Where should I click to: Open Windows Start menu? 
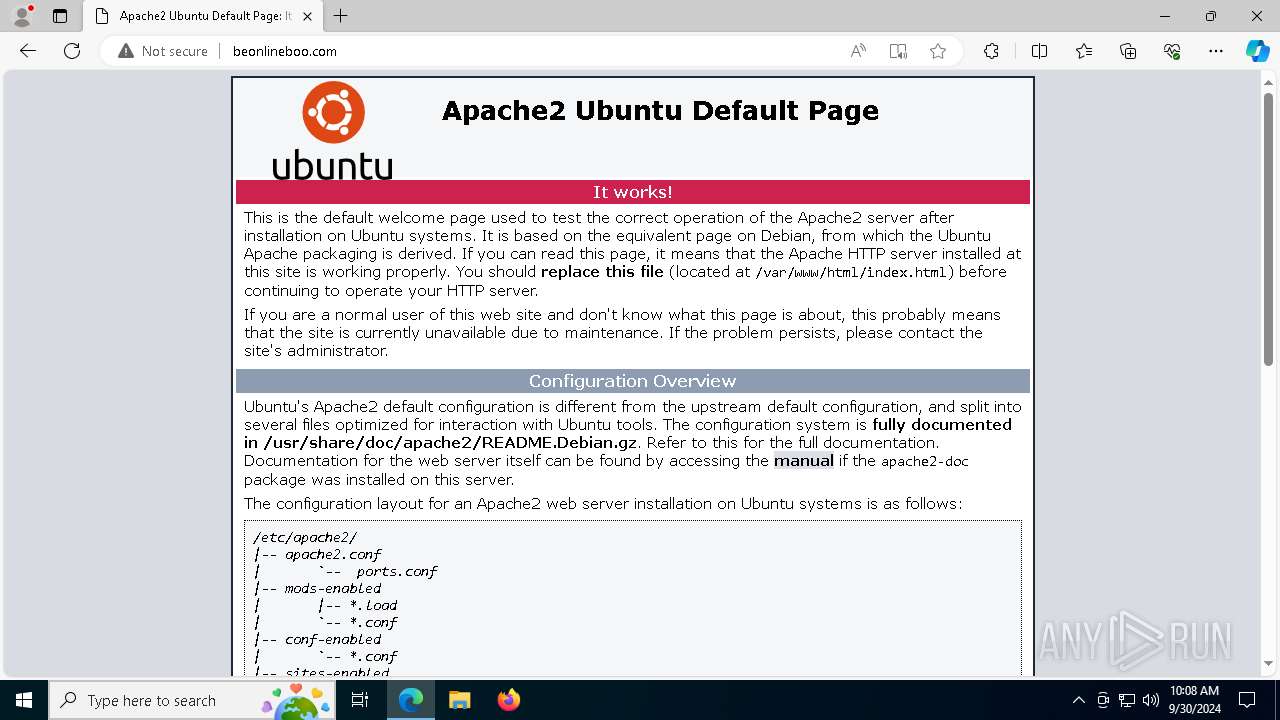point(24,700)
